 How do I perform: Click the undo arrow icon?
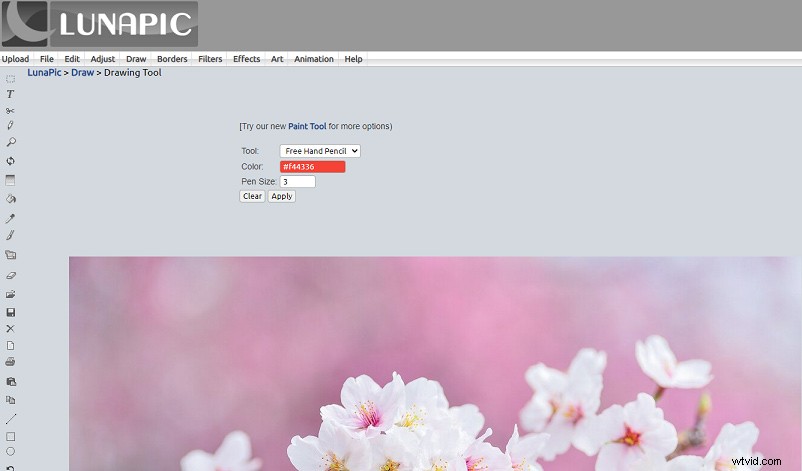pyautogui.click(x=10, y=467)
